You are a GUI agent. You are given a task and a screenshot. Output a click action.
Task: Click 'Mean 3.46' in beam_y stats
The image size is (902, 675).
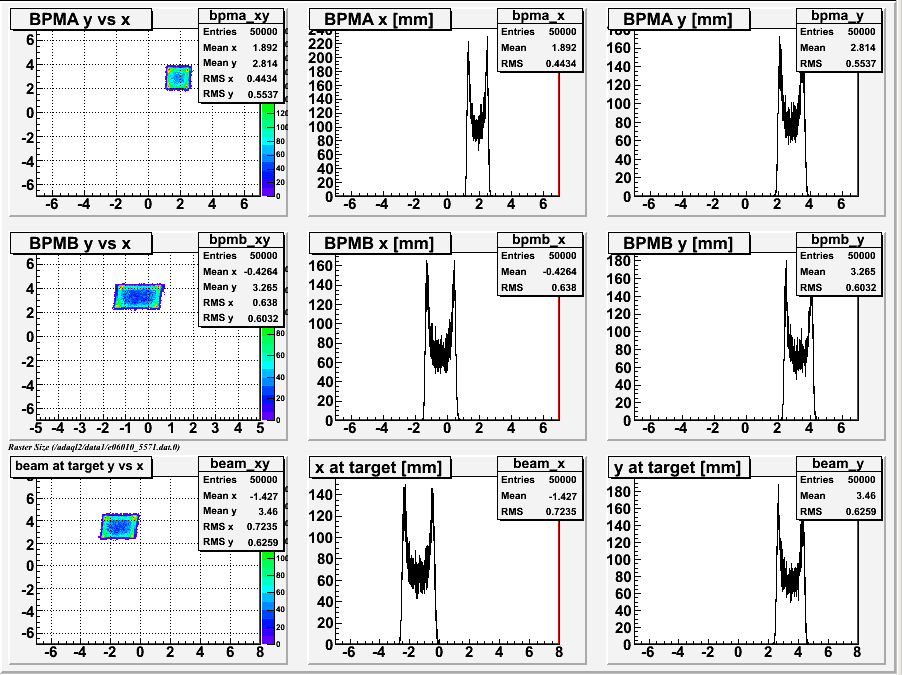(x=839, y=496)
